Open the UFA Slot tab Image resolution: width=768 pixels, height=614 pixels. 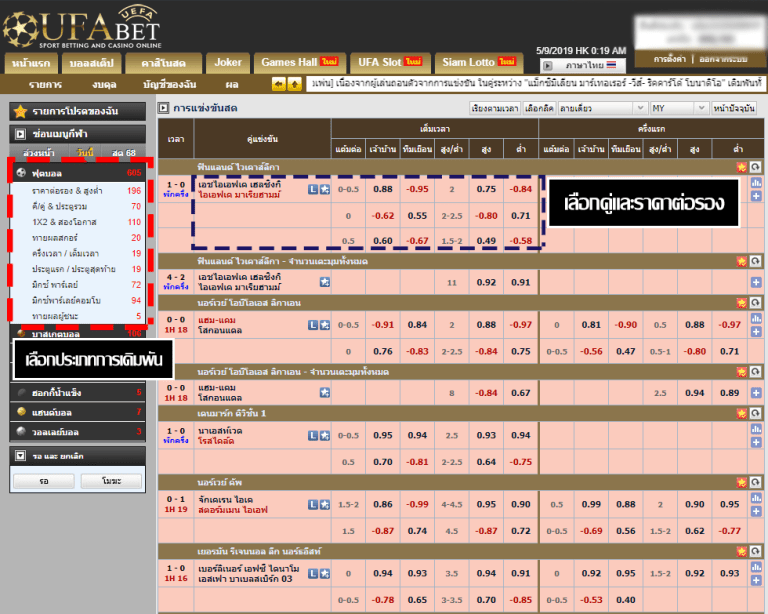point(390,63)
